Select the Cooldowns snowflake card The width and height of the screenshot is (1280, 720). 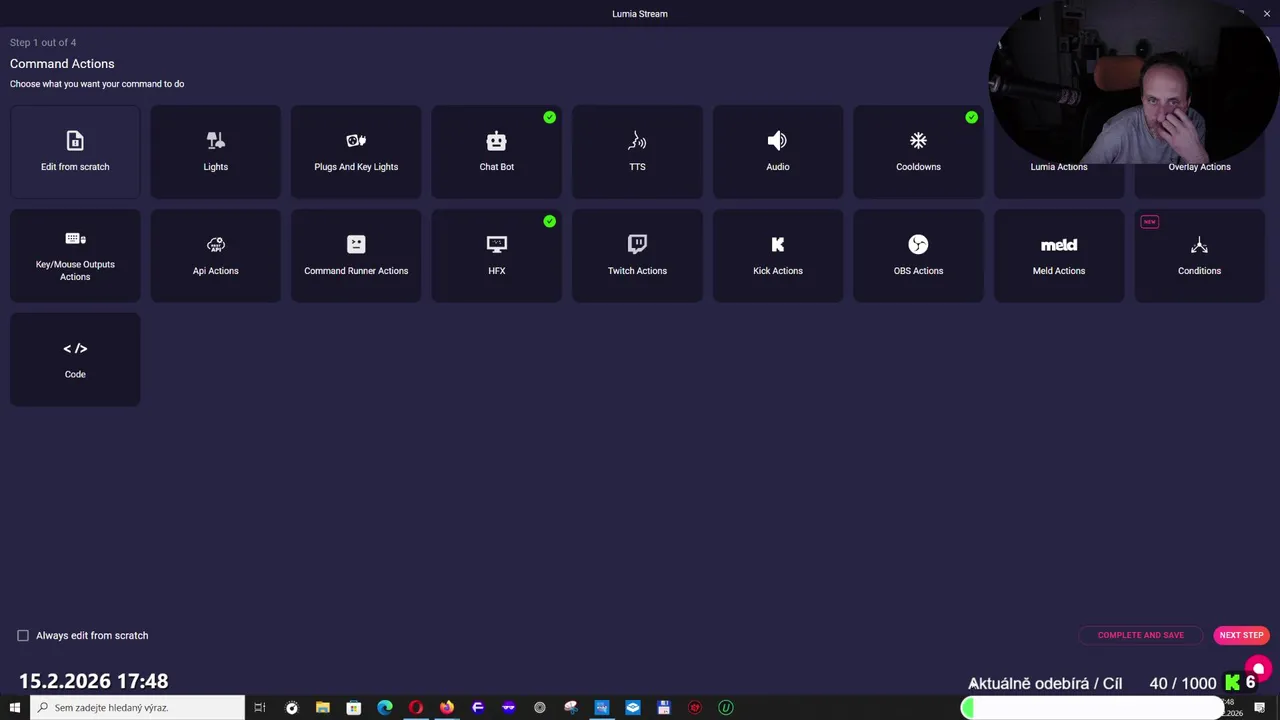click(918, 152)
